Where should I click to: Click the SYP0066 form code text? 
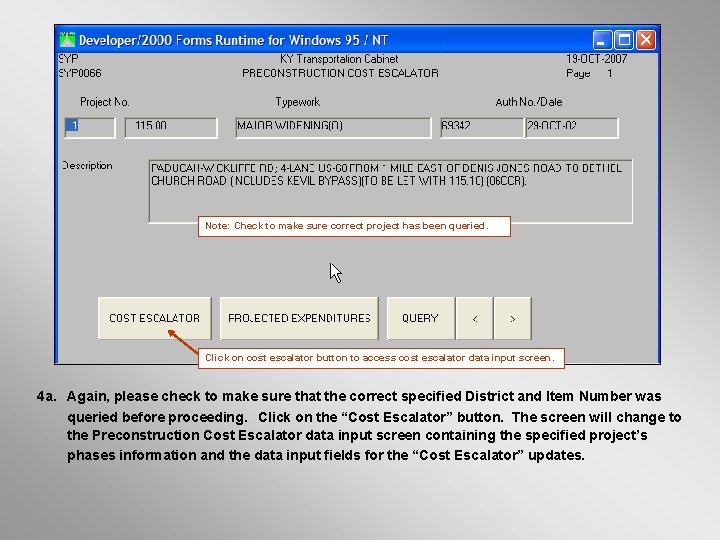coord(80,73)
